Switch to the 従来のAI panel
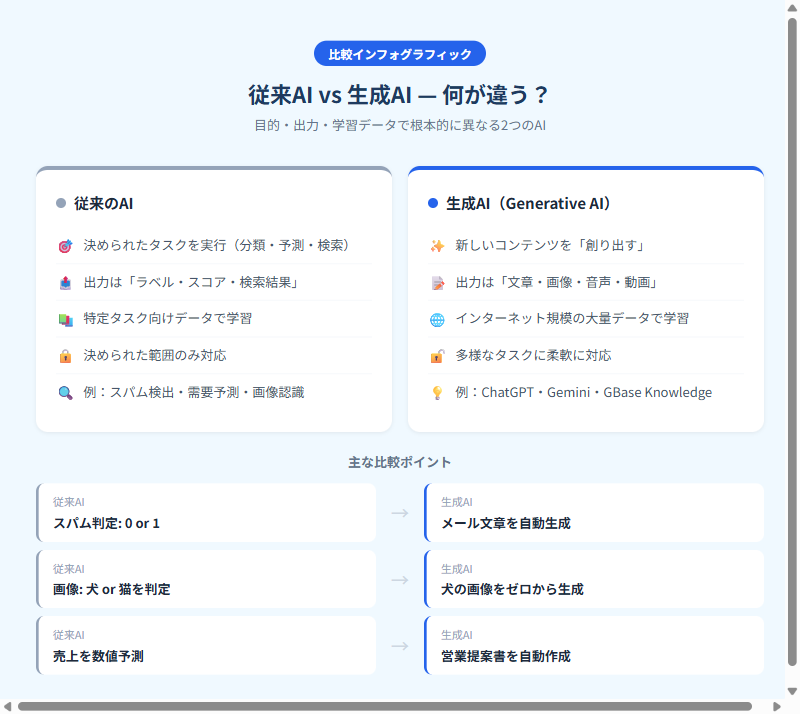 tap(105, 203)
